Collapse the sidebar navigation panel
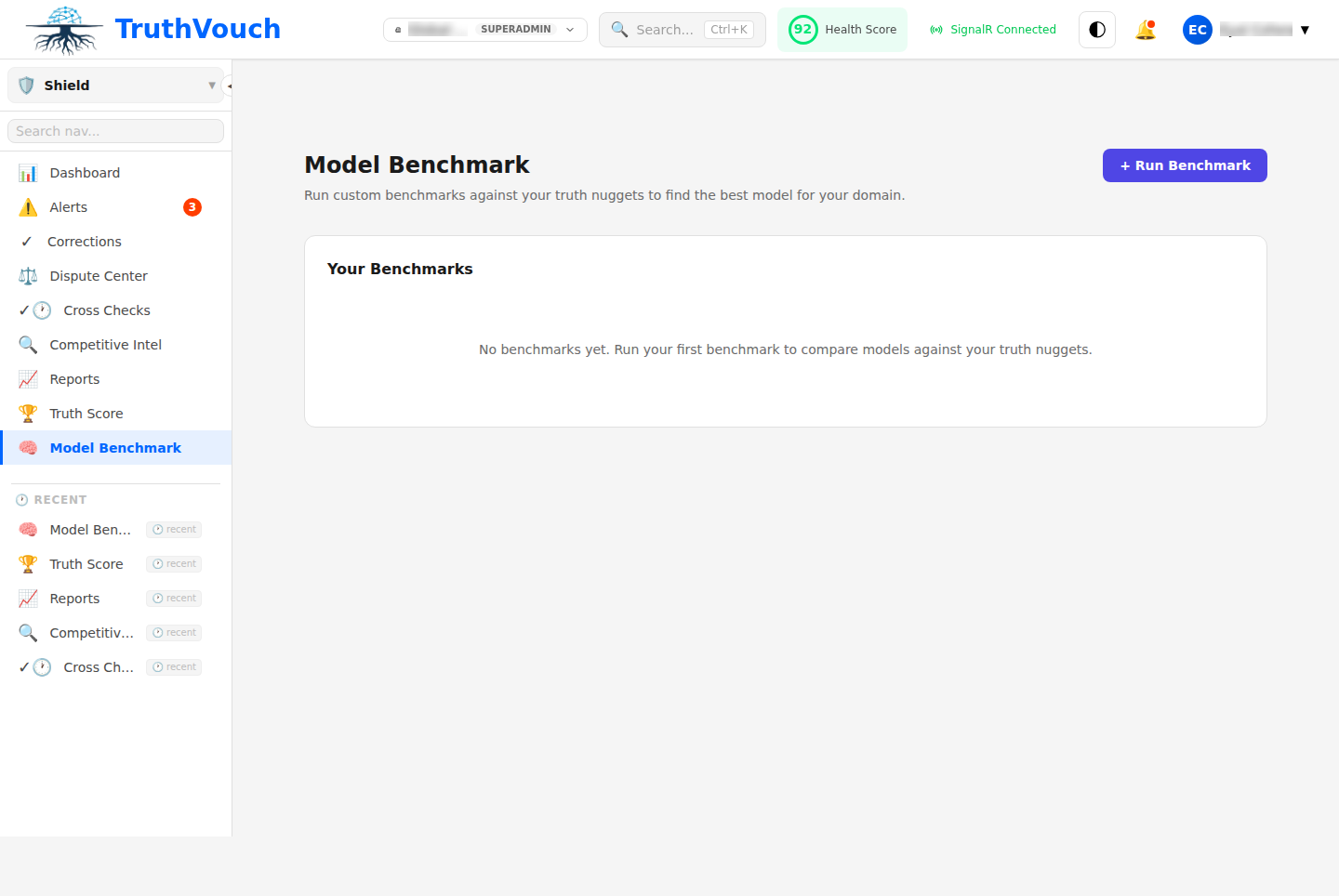Viewport: 1339px width, 896px height. (x=228, y=86)
